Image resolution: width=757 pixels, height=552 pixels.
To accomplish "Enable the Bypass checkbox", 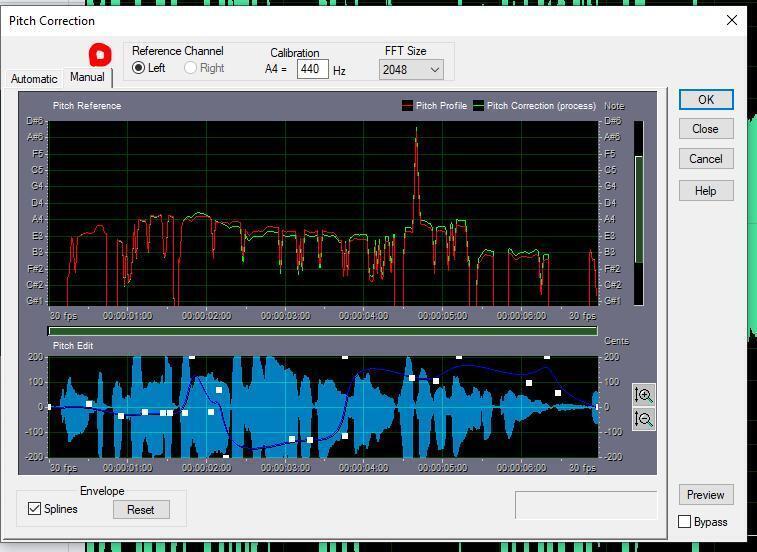I will point(684,522).
